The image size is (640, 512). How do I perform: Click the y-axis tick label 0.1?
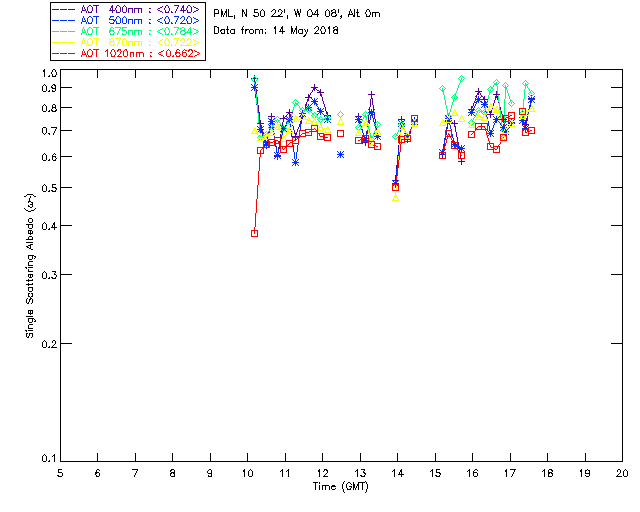click(x=47, y=459)
